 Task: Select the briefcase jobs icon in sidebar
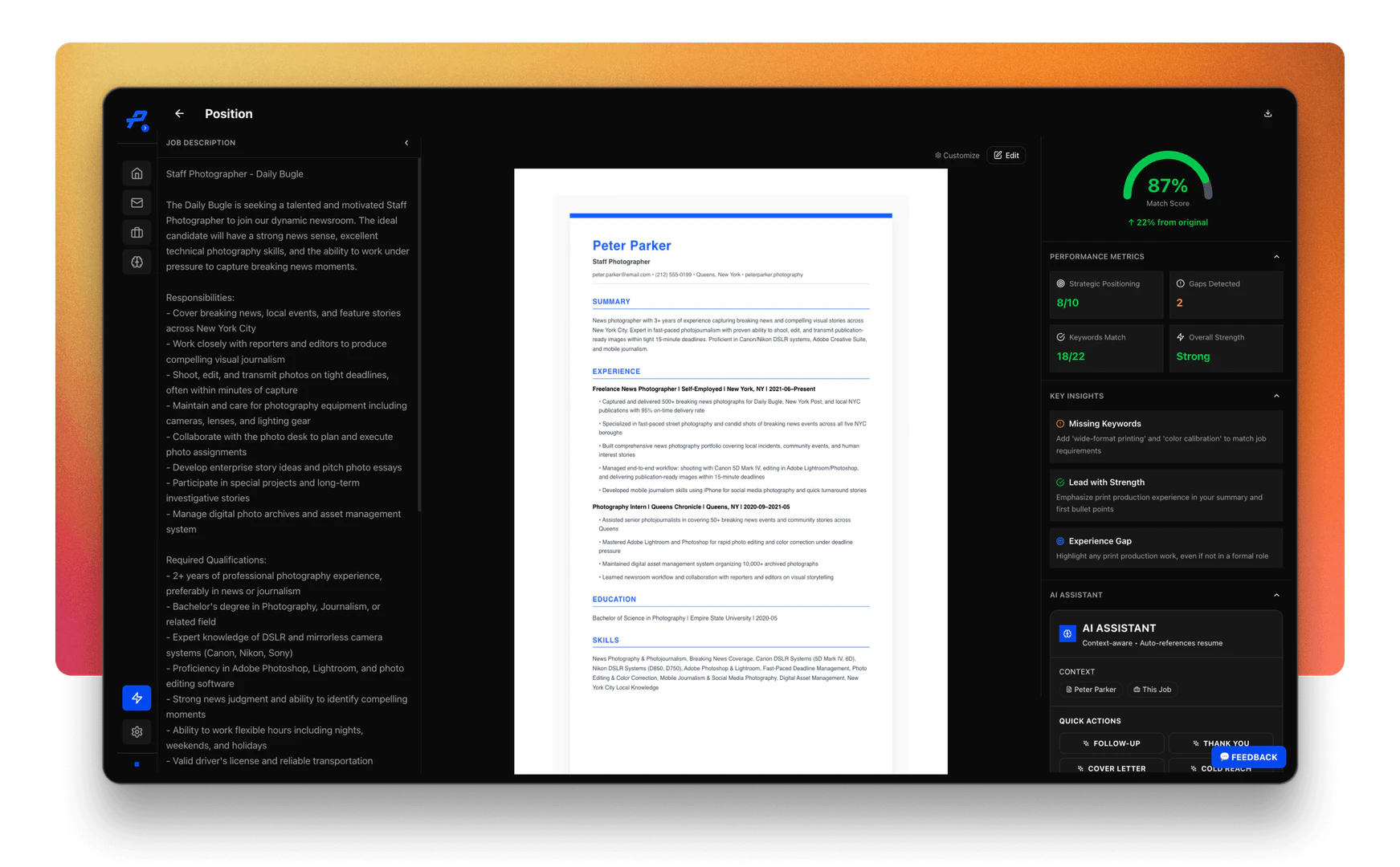click(x=137, y=232)
